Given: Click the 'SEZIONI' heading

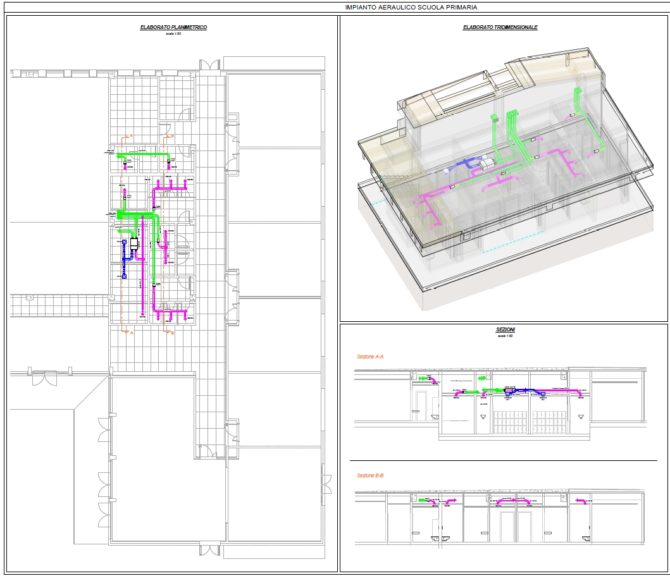Looking at the screenshot, I should coord(505,330).
